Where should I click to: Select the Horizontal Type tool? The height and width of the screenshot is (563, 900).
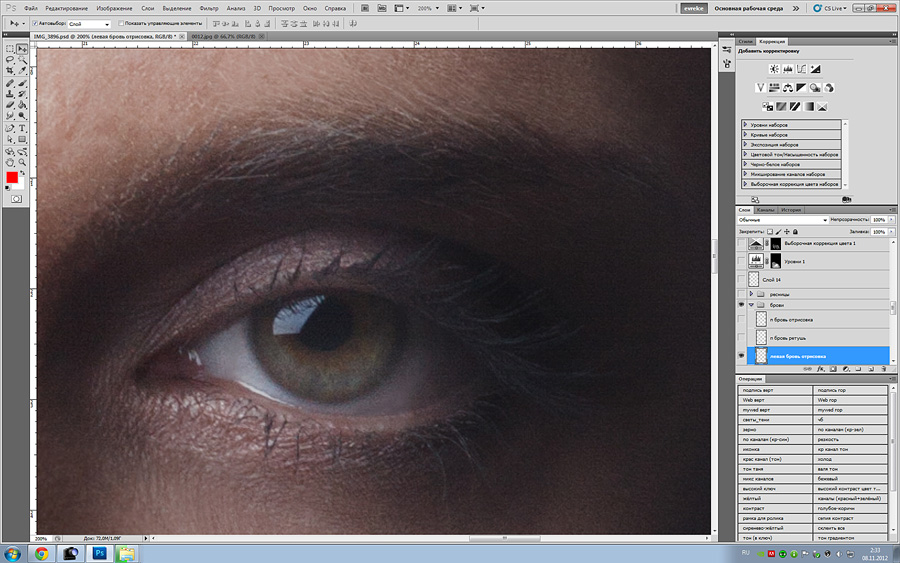pos(22,129)
